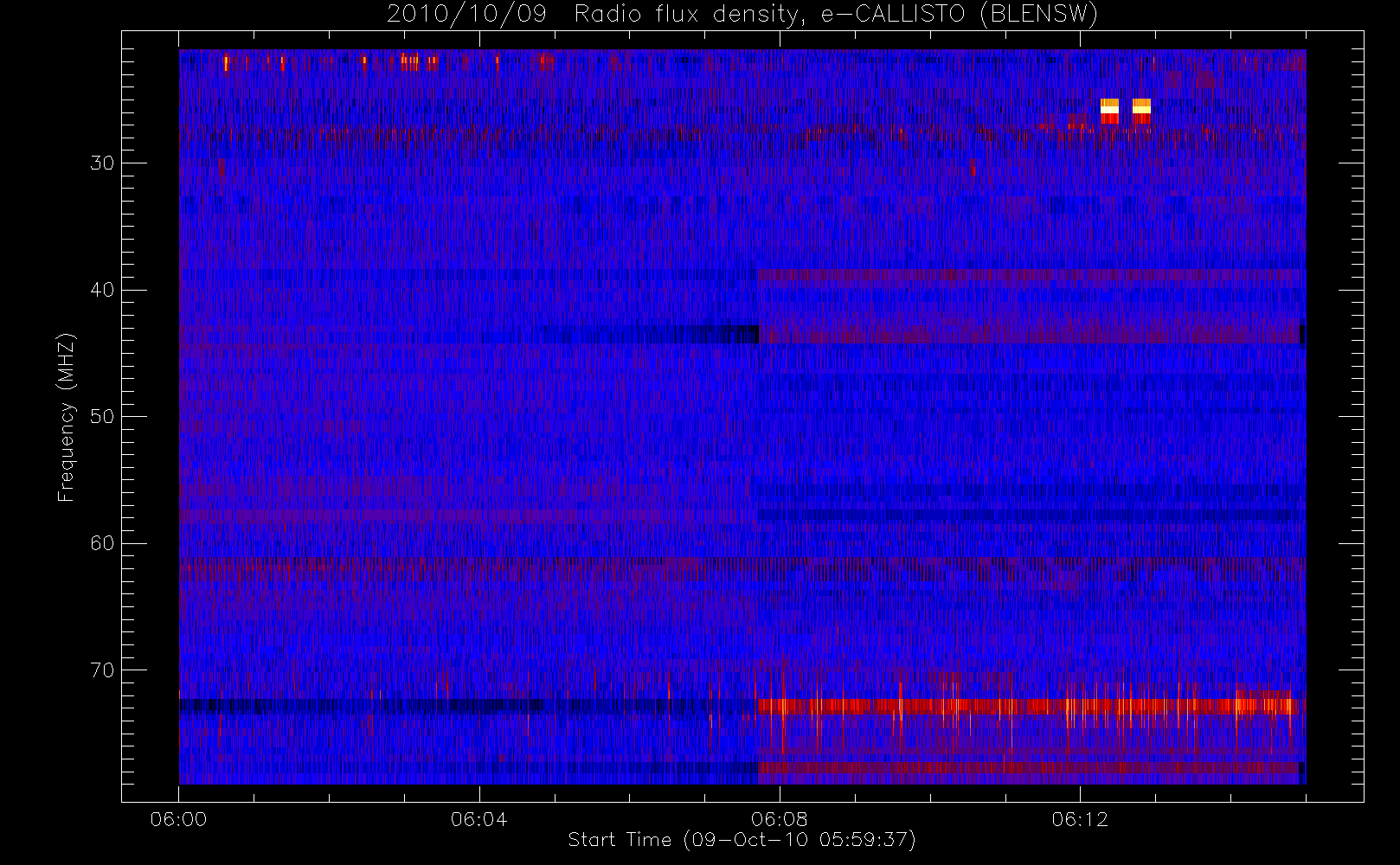Click the 60 MHz frequency tick label

coord(102,543)
